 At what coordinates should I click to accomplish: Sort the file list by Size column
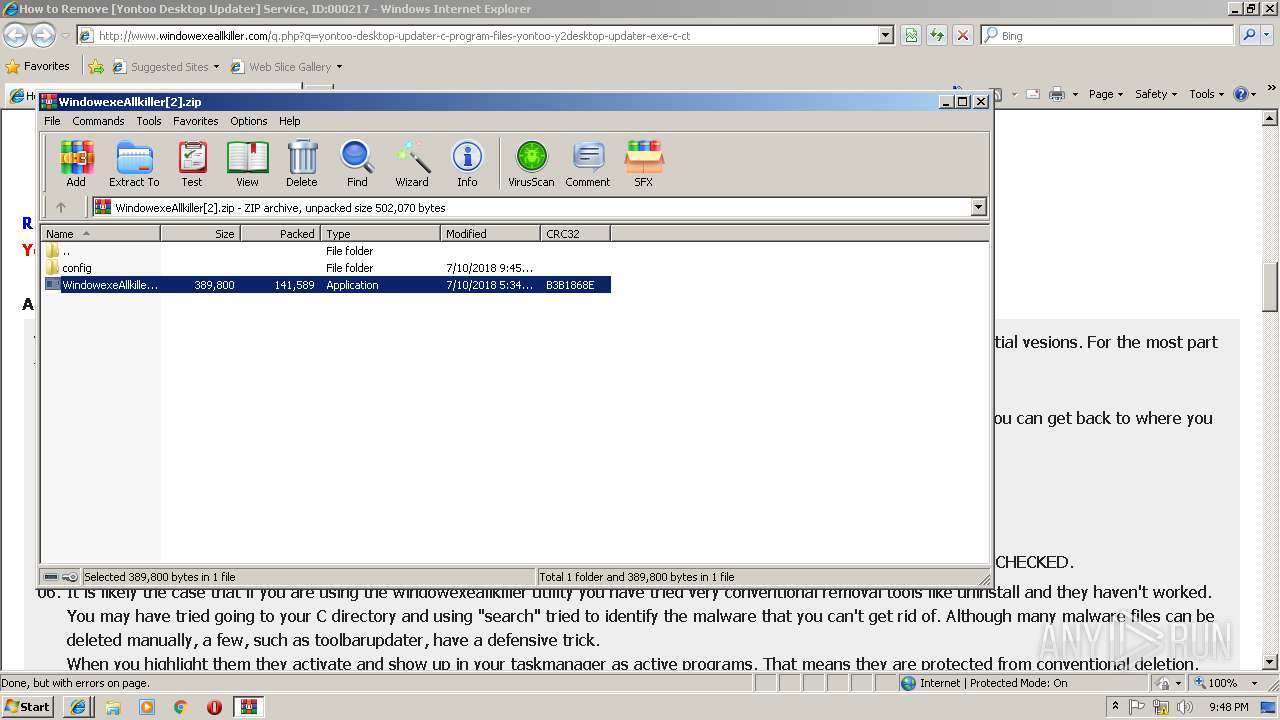point(200,233)
